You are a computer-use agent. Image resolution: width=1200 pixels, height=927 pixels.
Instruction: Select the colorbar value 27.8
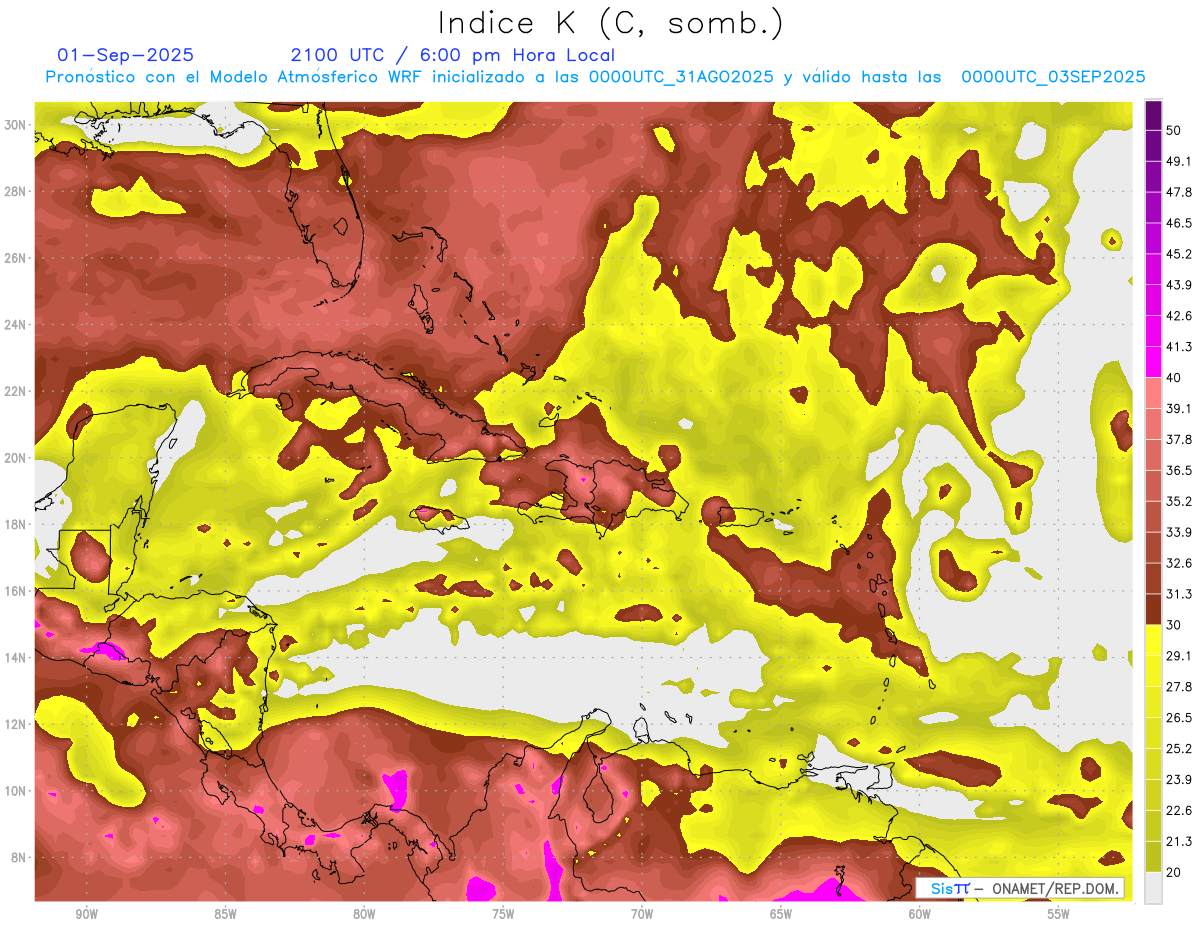tap(1178, 687)
